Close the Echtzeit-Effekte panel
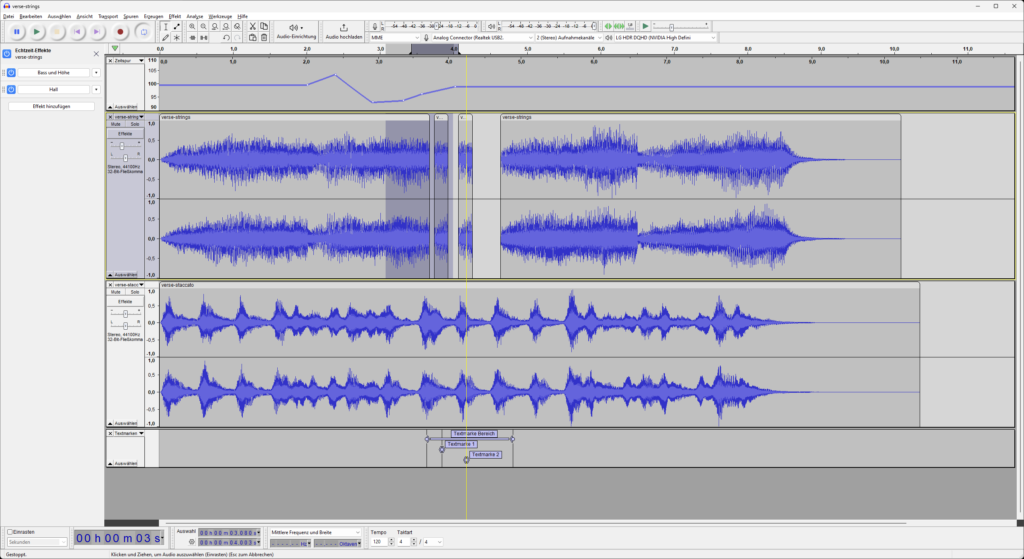 [96, 54]
